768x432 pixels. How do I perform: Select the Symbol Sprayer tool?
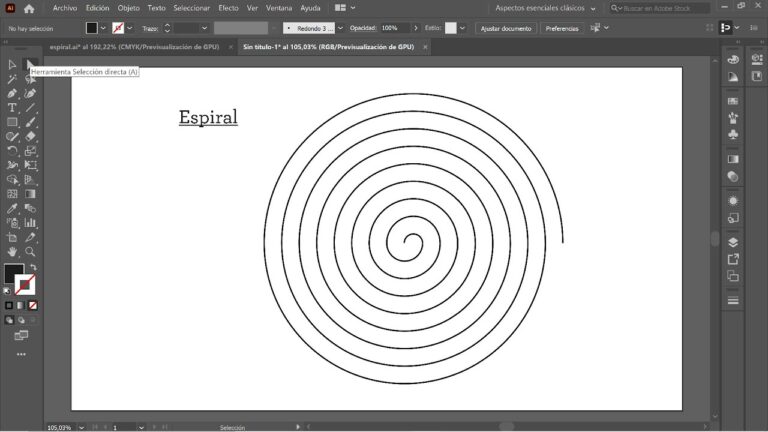coord(12,223)
